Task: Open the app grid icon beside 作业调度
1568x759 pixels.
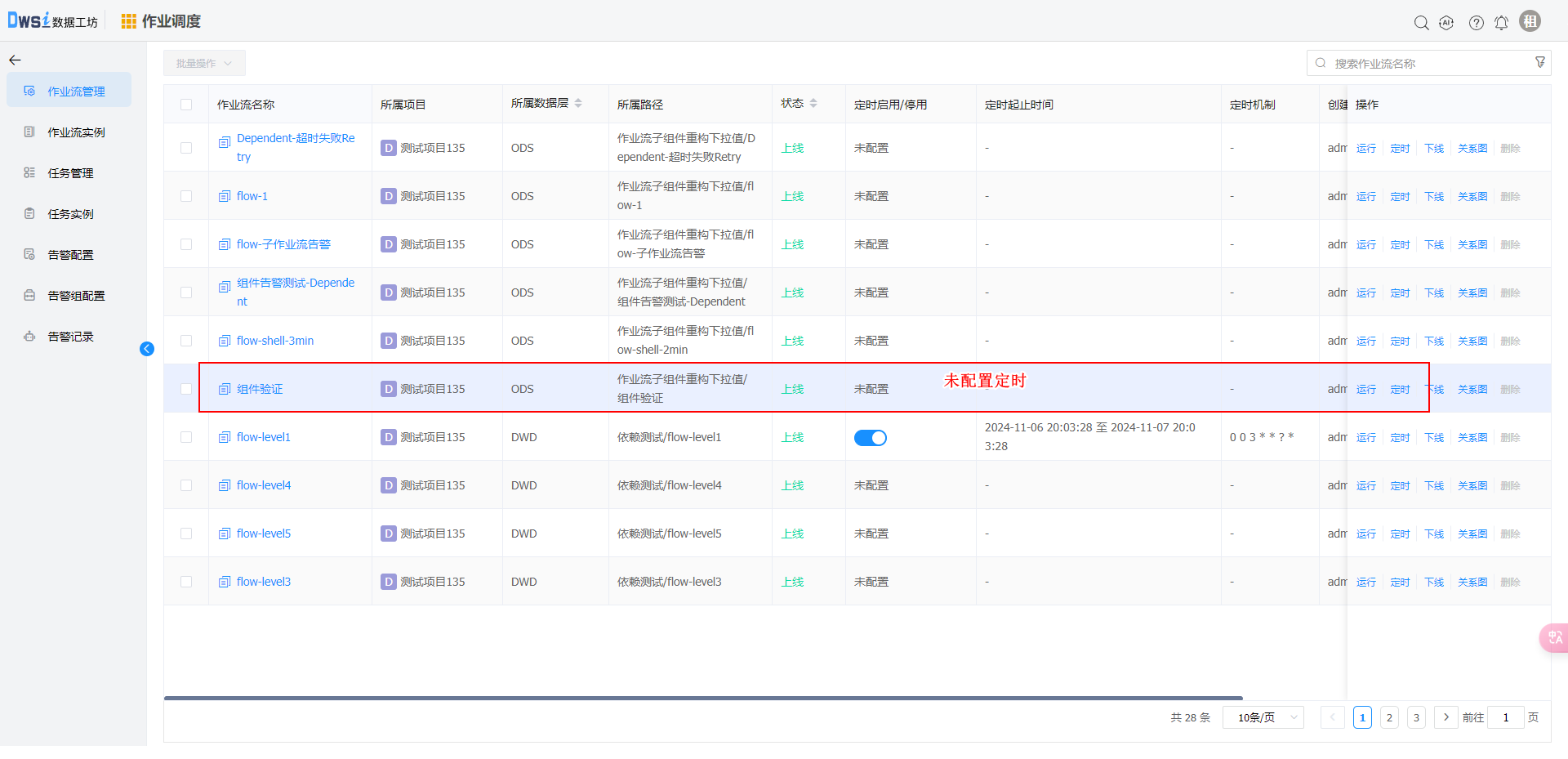Action: 128,21
